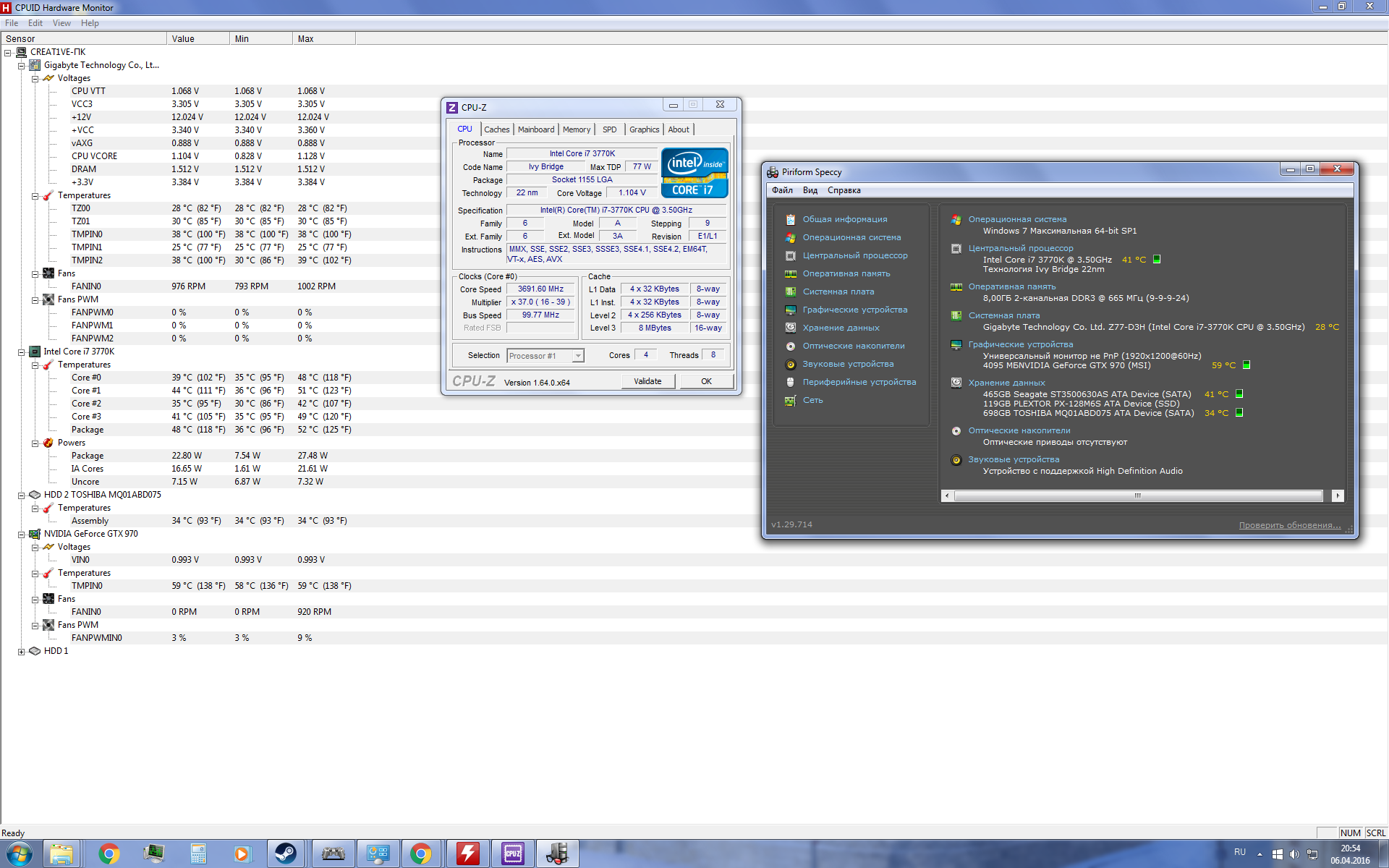Click horizontal scrollbar thumb in Speccy
The image size is (1389, 868).
pos(1138,495)
